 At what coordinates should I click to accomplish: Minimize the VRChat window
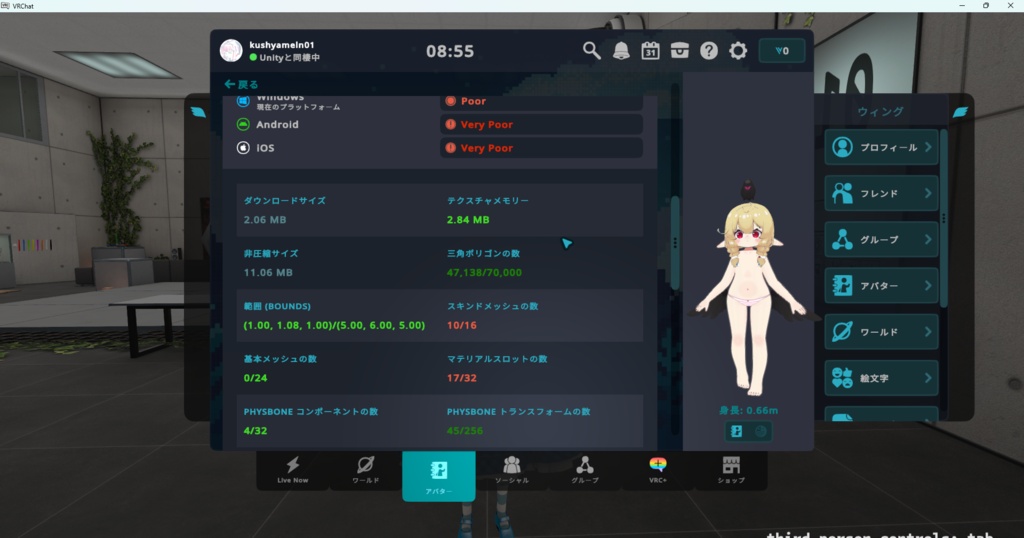point(962,5)
